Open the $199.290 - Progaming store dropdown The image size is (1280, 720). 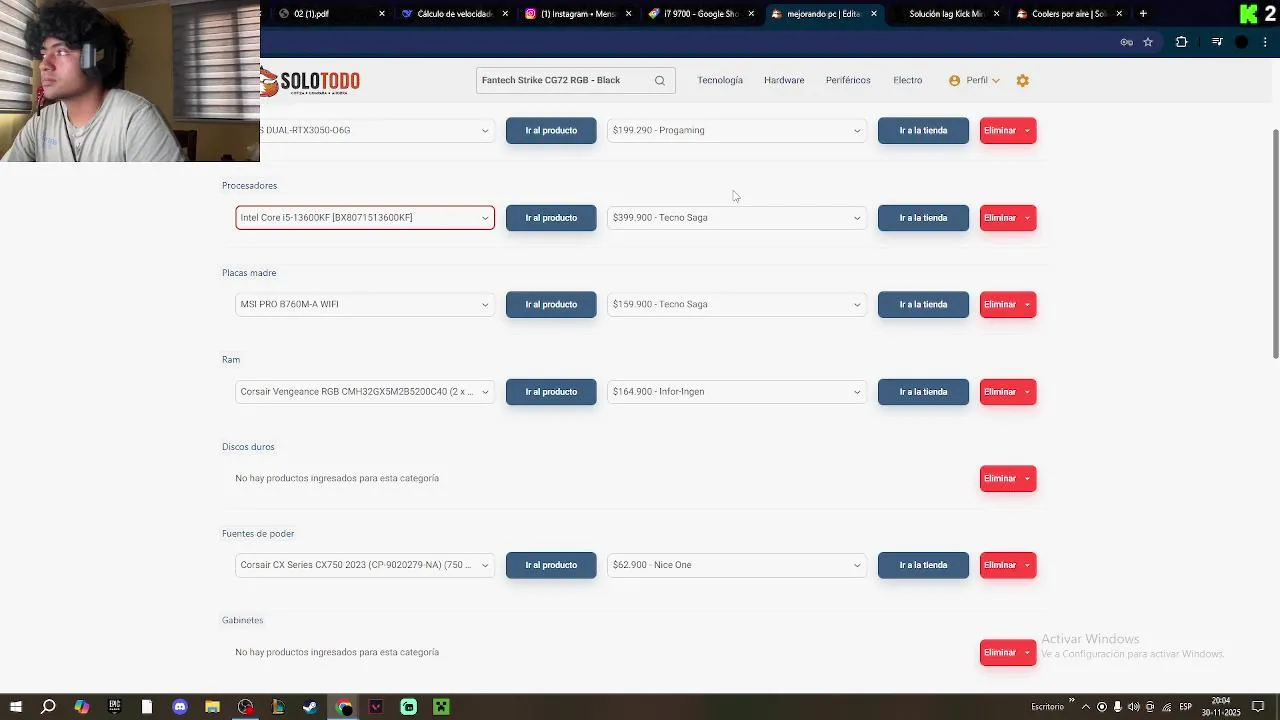tap(736, 131)
